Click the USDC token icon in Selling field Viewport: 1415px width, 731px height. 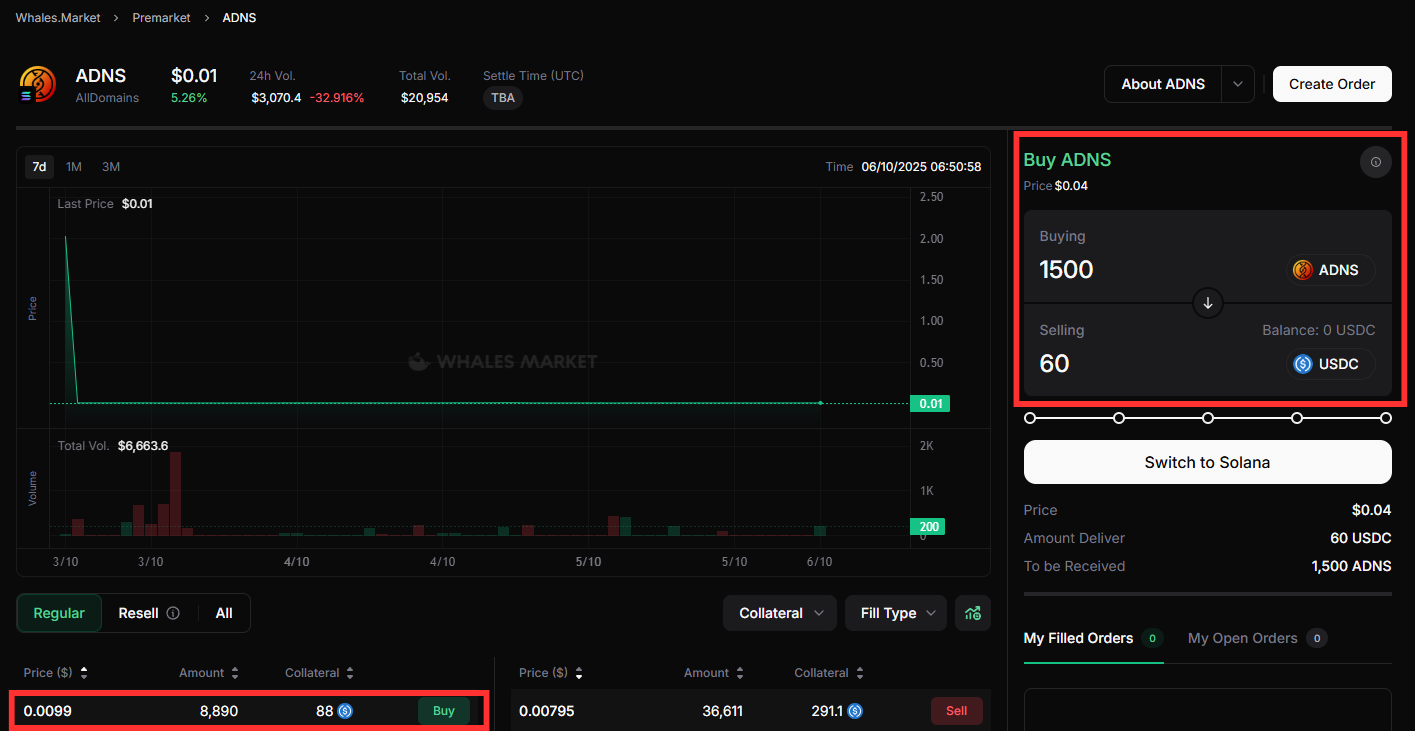(x=1302, y=364)
